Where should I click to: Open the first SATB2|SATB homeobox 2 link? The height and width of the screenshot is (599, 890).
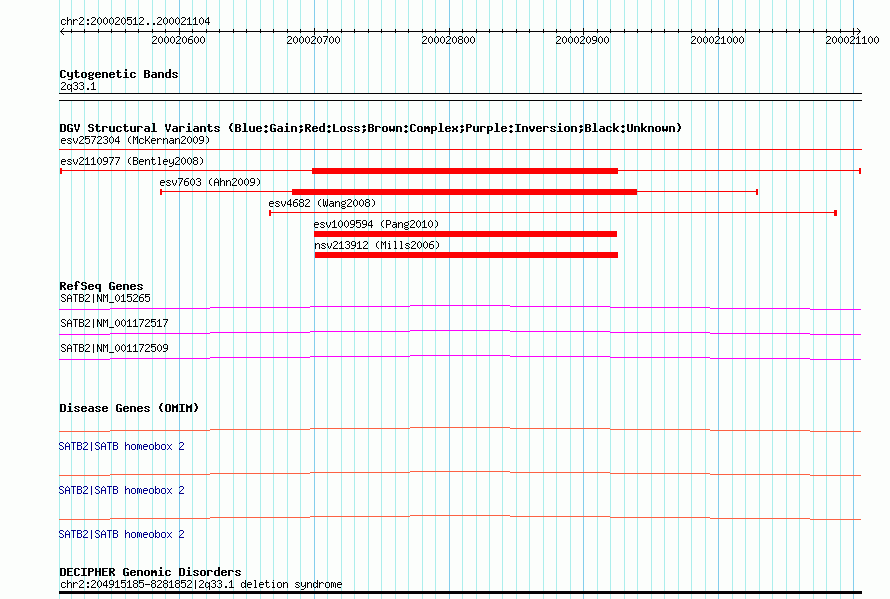pyautogui.click(x=121, y=447)
